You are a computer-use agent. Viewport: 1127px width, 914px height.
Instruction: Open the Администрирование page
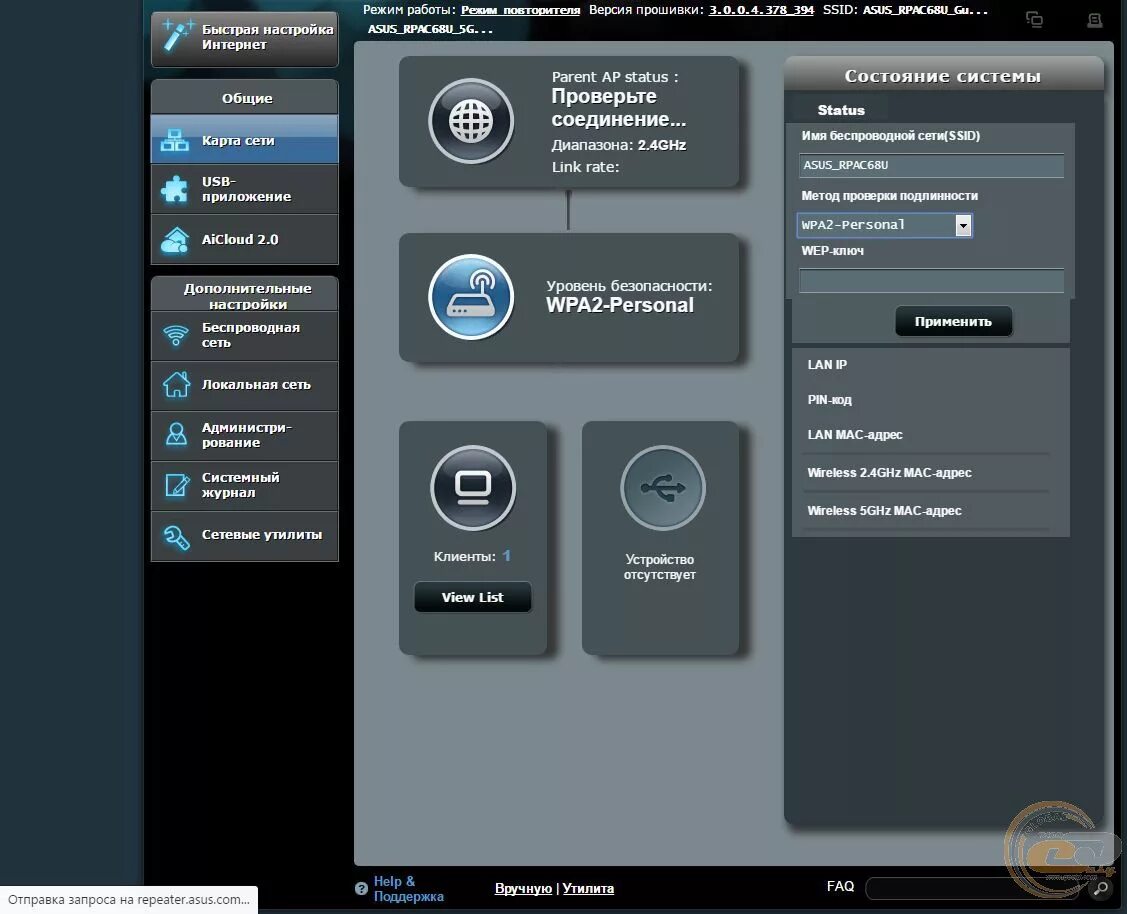coord(244,435)
